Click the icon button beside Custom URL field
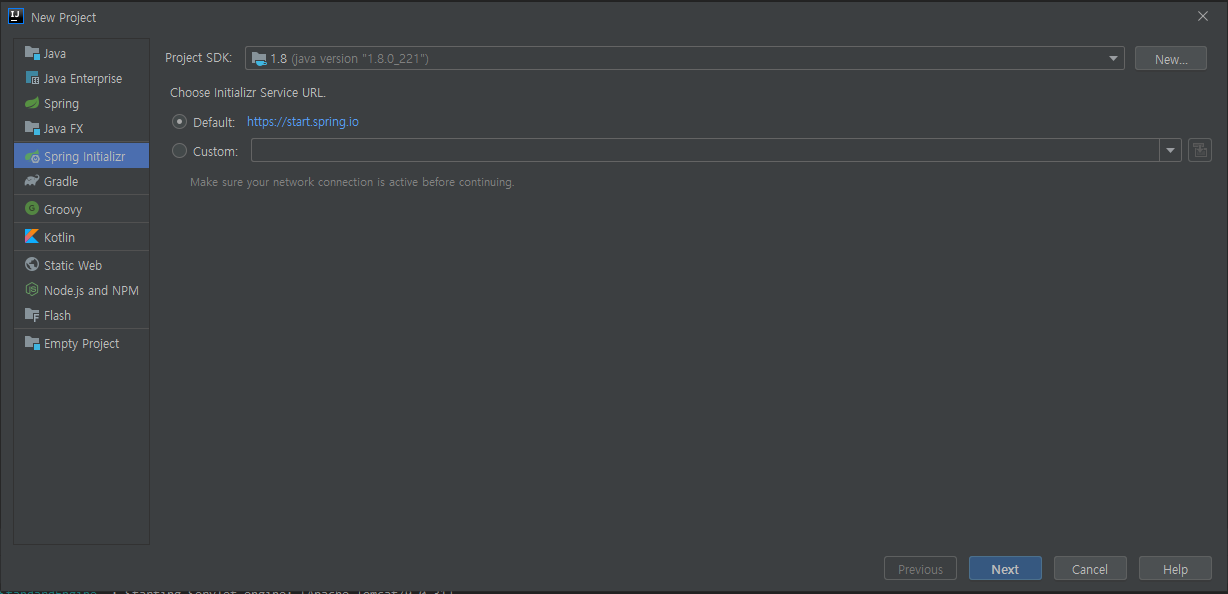This screenshot has width=1228, height=594. (1199, 151)
